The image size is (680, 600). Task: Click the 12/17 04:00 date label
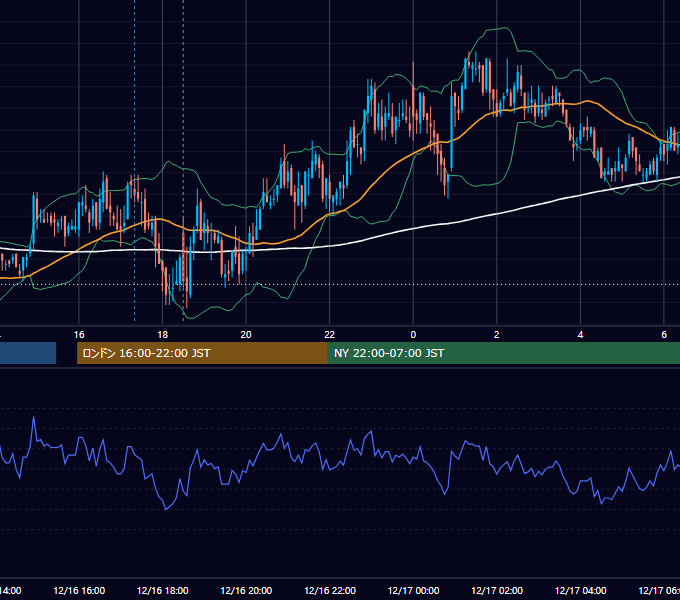coord(581,590)
